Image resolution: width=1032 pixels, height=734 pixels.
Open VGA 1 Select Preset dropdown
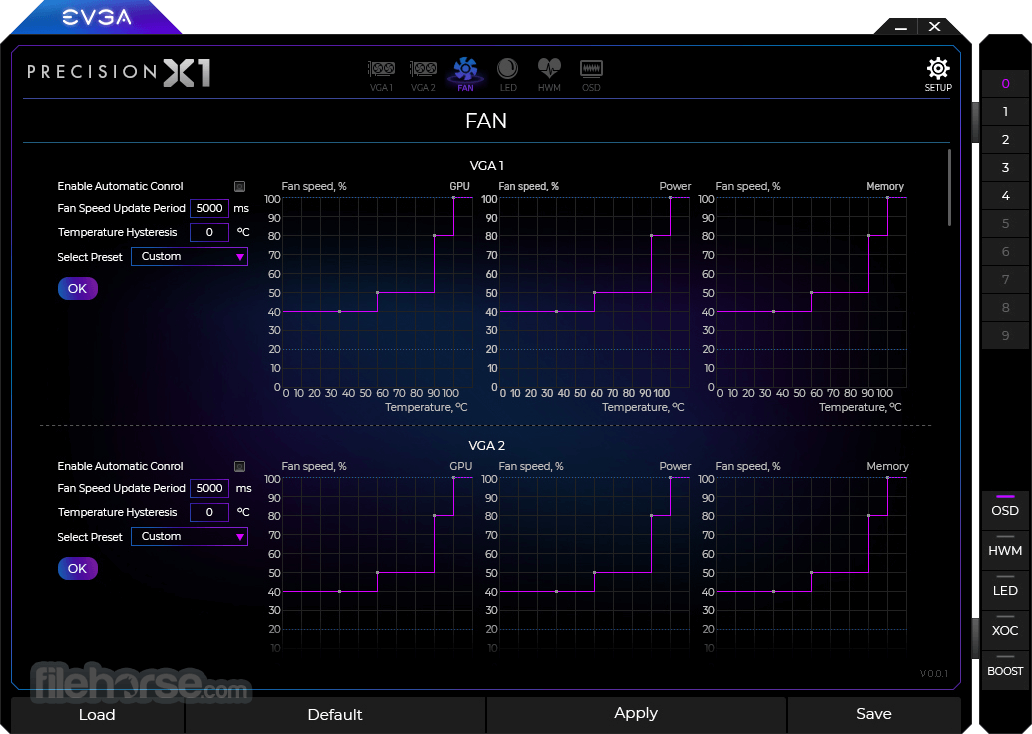click(190, 257)
